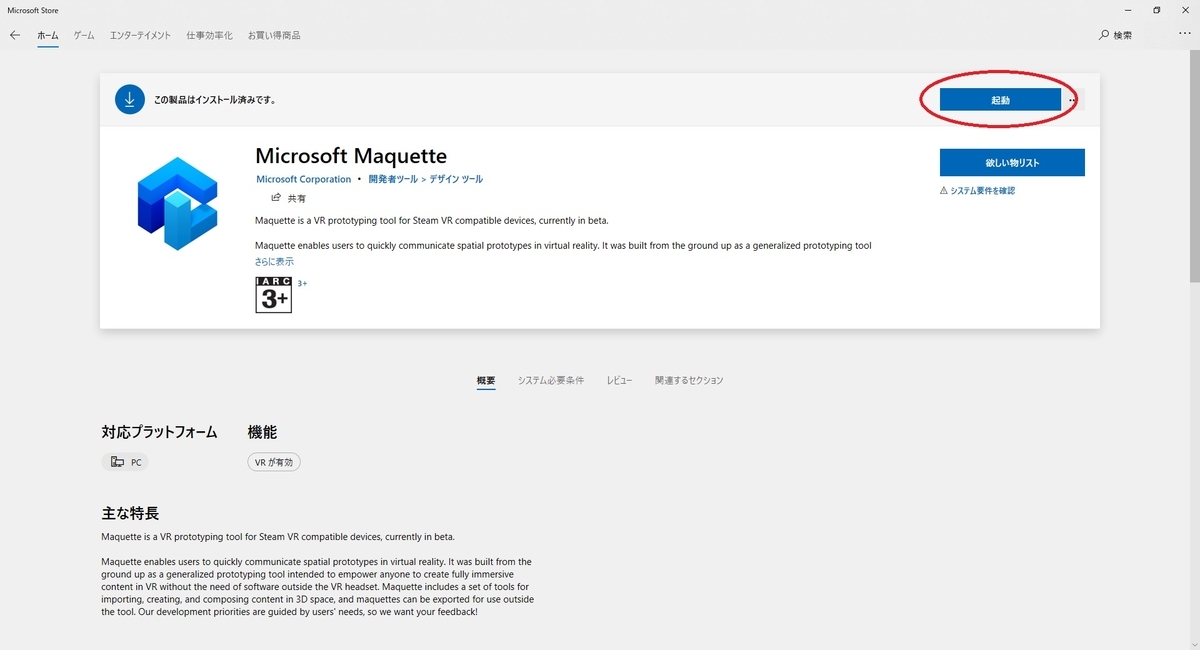The height and width of the screenshot is (650, 1200).
Task: Open デザイン ツール subcategory link
Action: tap(456, 179)
